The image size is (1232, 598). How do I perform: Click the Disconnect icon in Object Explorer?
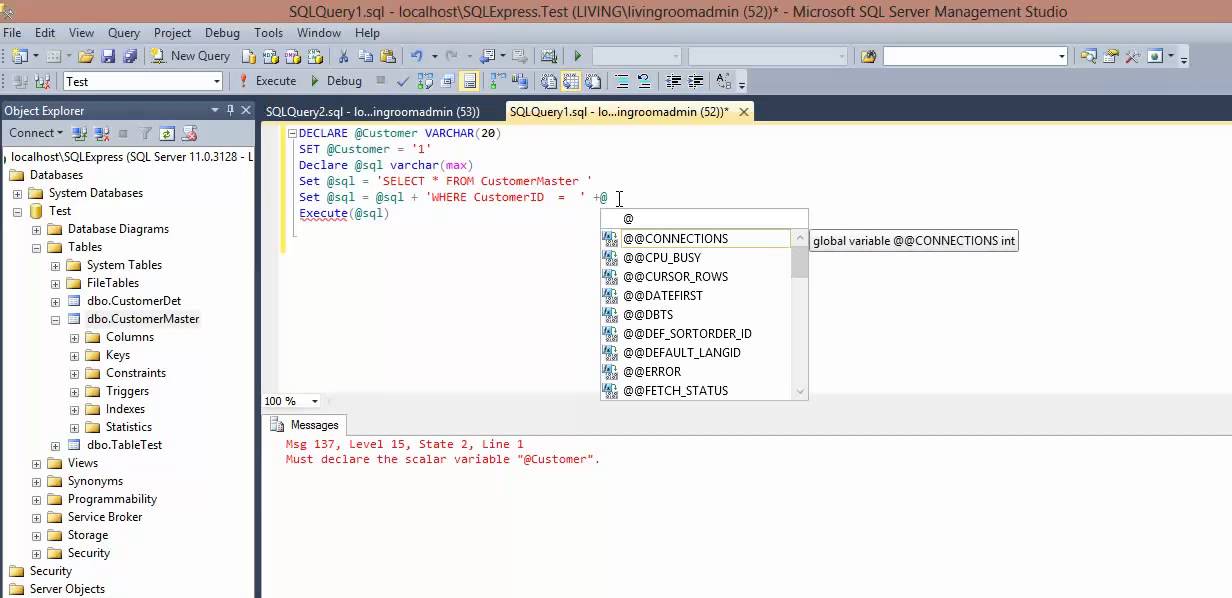click(101, 133)
